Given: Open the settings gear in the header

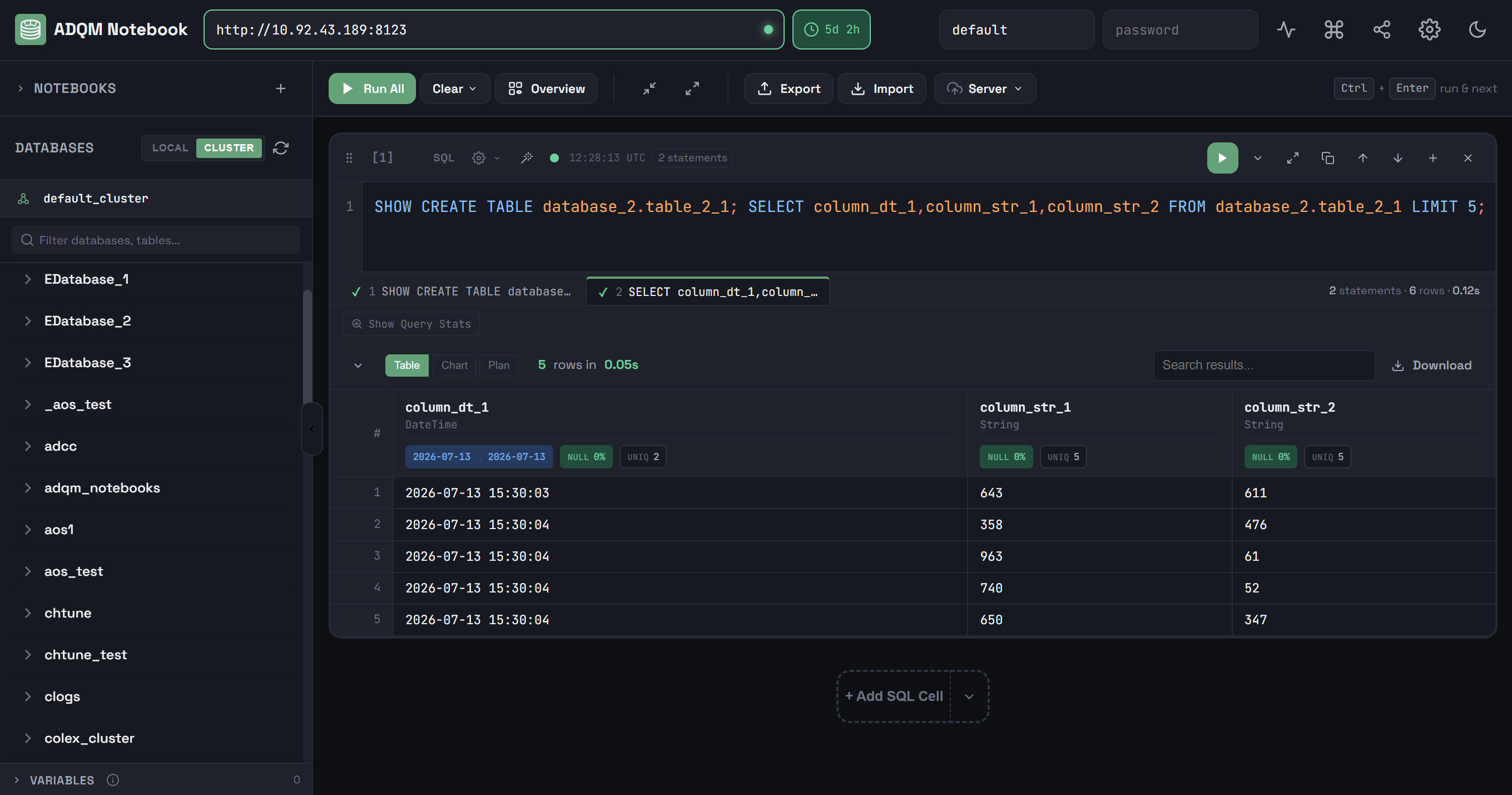Looking at the screenshot, I should click(1429, 29).
